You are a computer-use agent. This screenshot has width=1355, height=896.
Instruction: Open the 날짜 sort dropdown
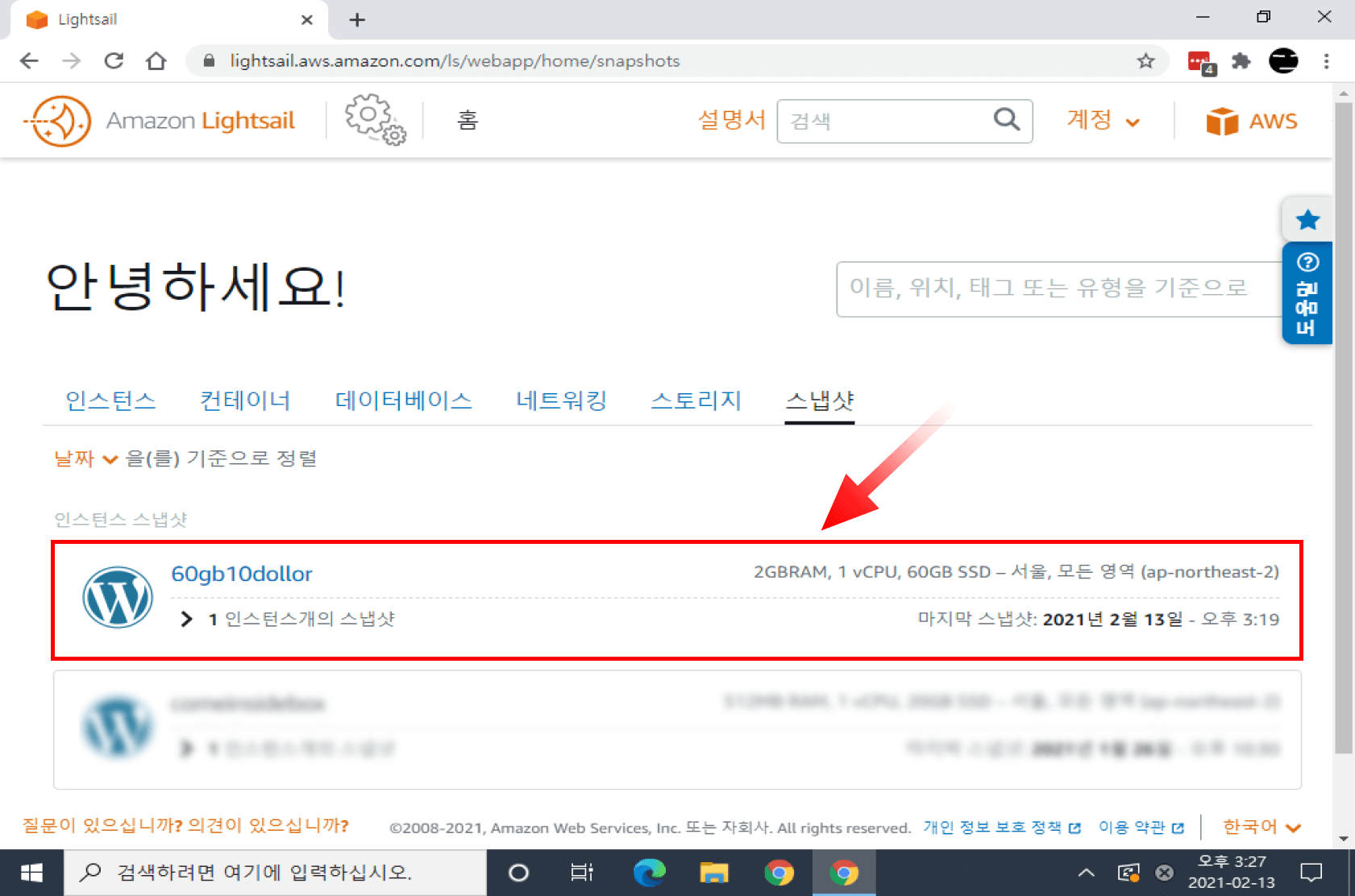(x=85, y=458)
